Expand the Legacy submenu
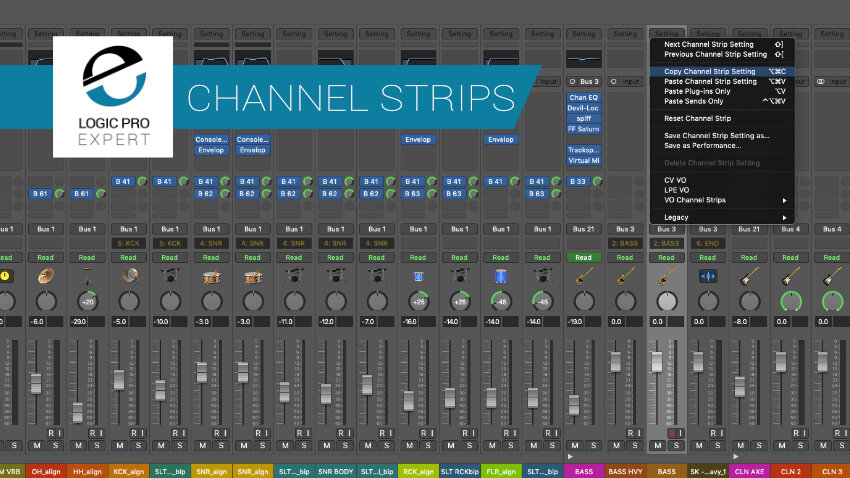The height and width of the screenshot is (478, 850). pyautogui.click(x=722, y=217)
